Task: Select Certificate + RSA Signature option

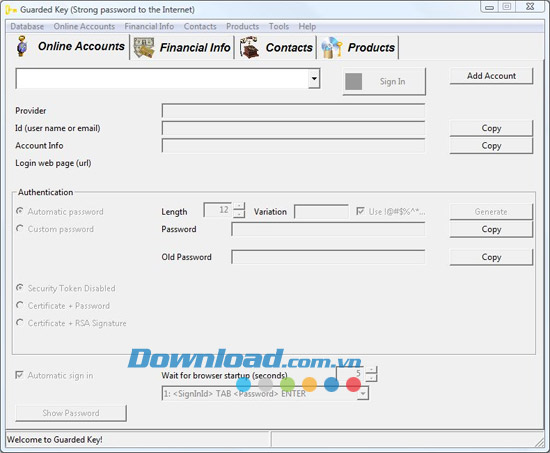Action: 20,322
